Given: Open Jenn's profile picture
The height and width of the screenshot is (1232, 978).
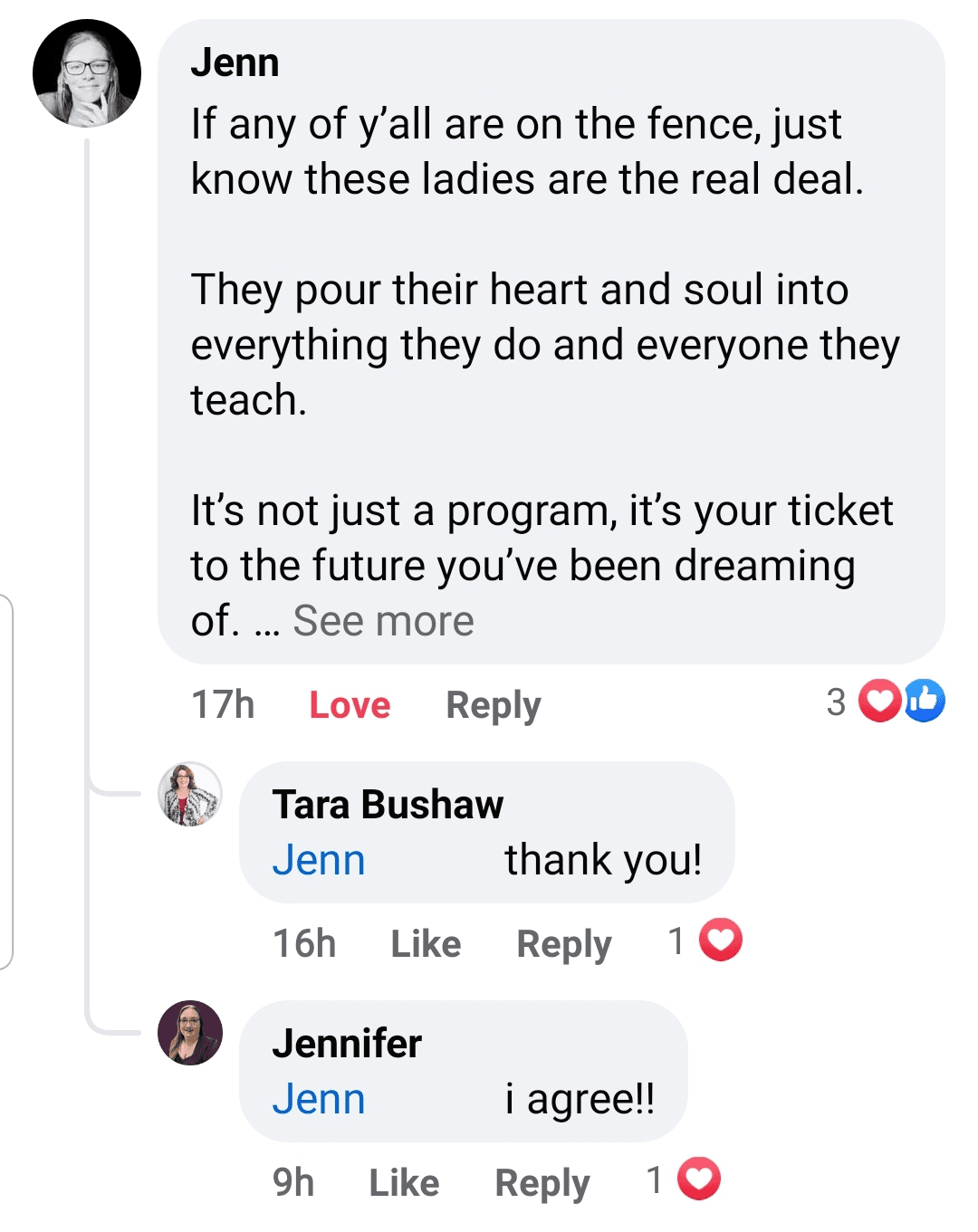Looking at the screenshot, I should click(x=87, y=73).
